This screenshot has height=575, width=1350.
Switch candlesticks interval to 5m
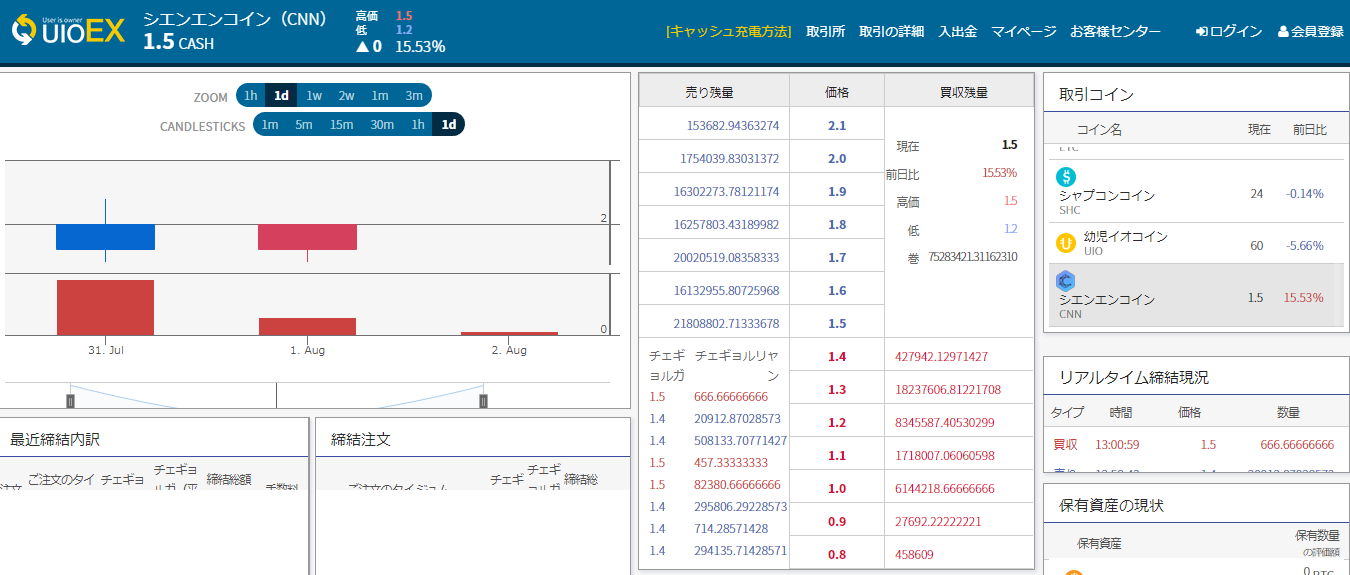(304, 125)
